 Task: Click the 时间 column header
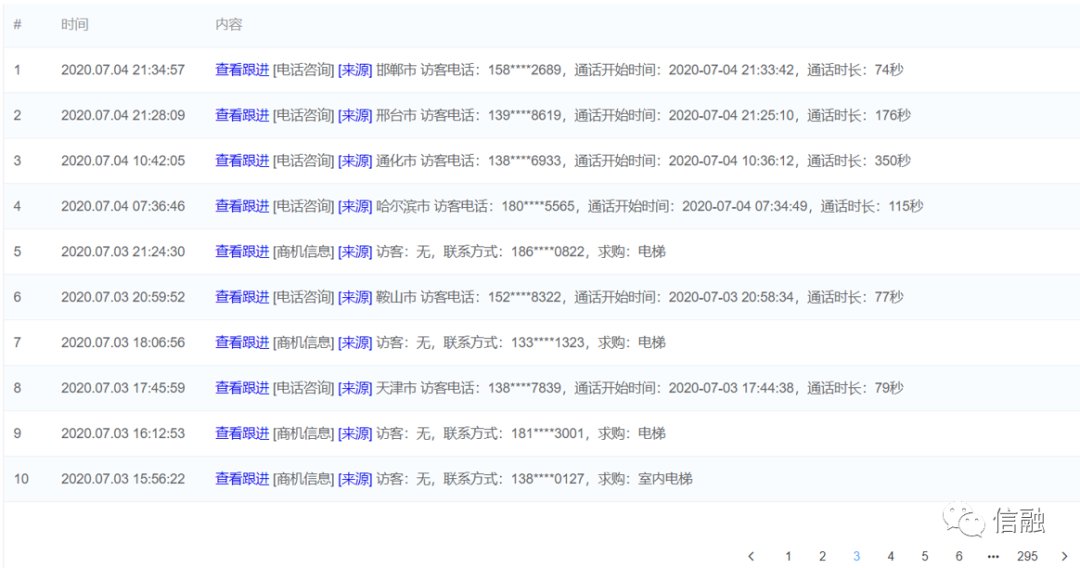point(74,24)
